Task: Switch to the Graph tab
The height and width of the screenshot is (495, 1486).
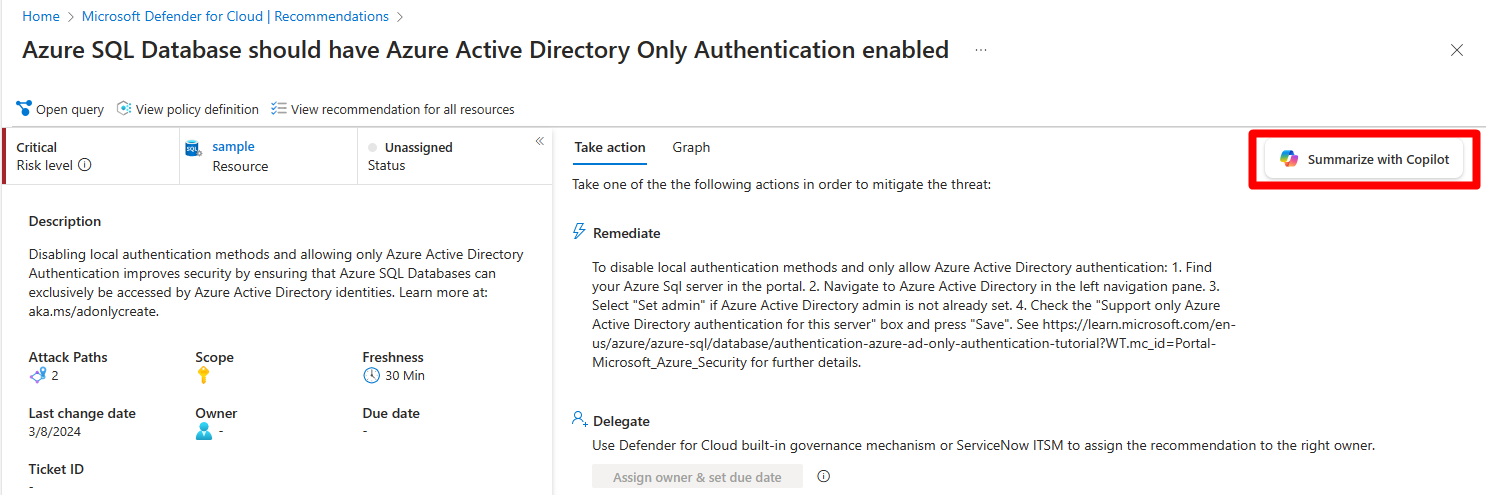Action: coord(691,147)
